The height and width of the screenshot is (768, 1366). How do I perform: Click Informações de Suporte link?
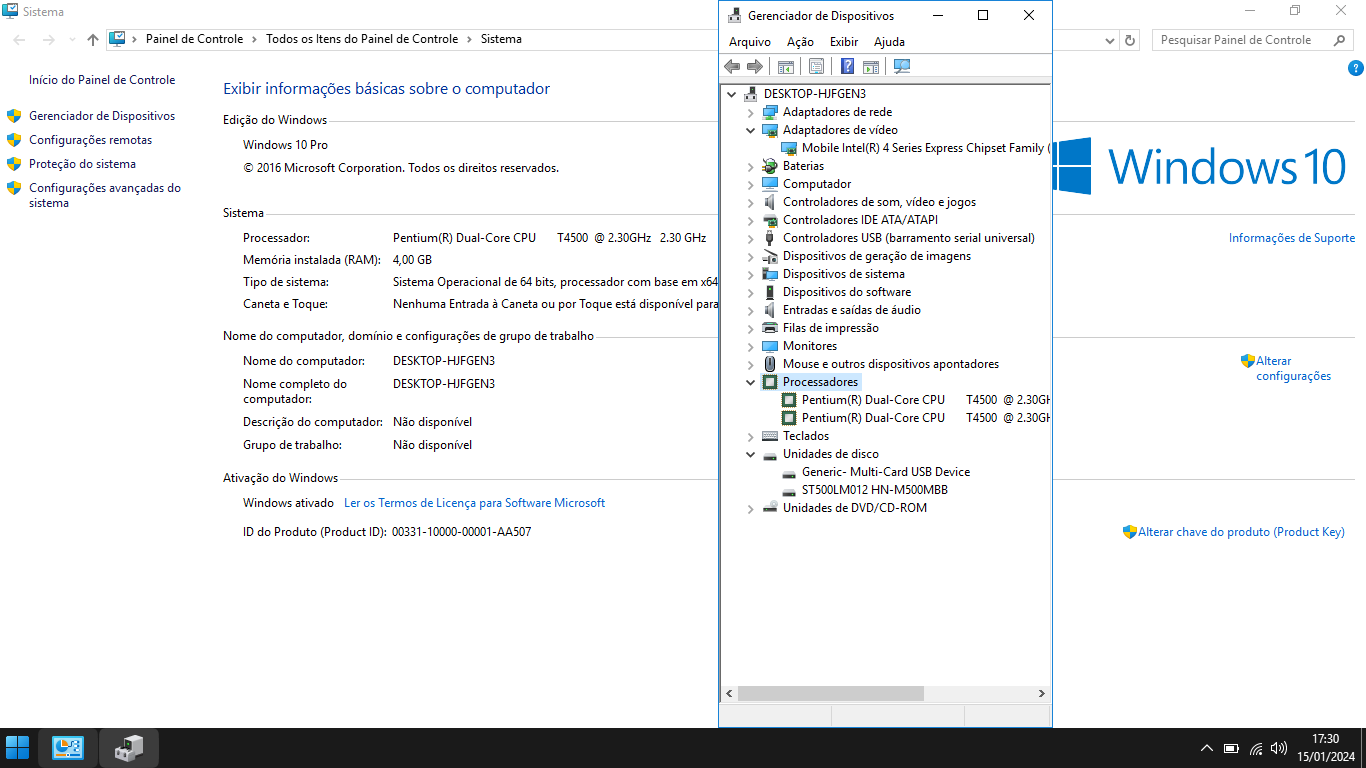pyautogui.click(x=1292, y=238)
